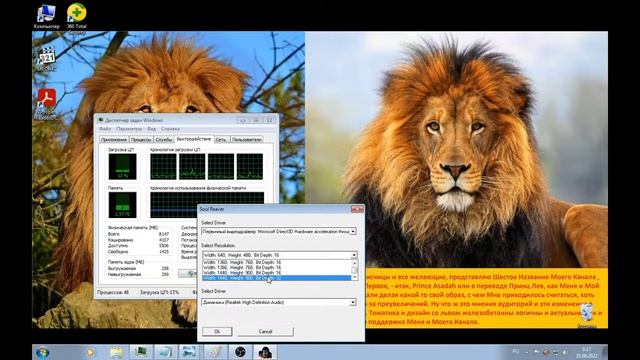This screenshot has width=640, height=360.
Task: Launch the orange media player taskbar icon
Action: (90, 352)
